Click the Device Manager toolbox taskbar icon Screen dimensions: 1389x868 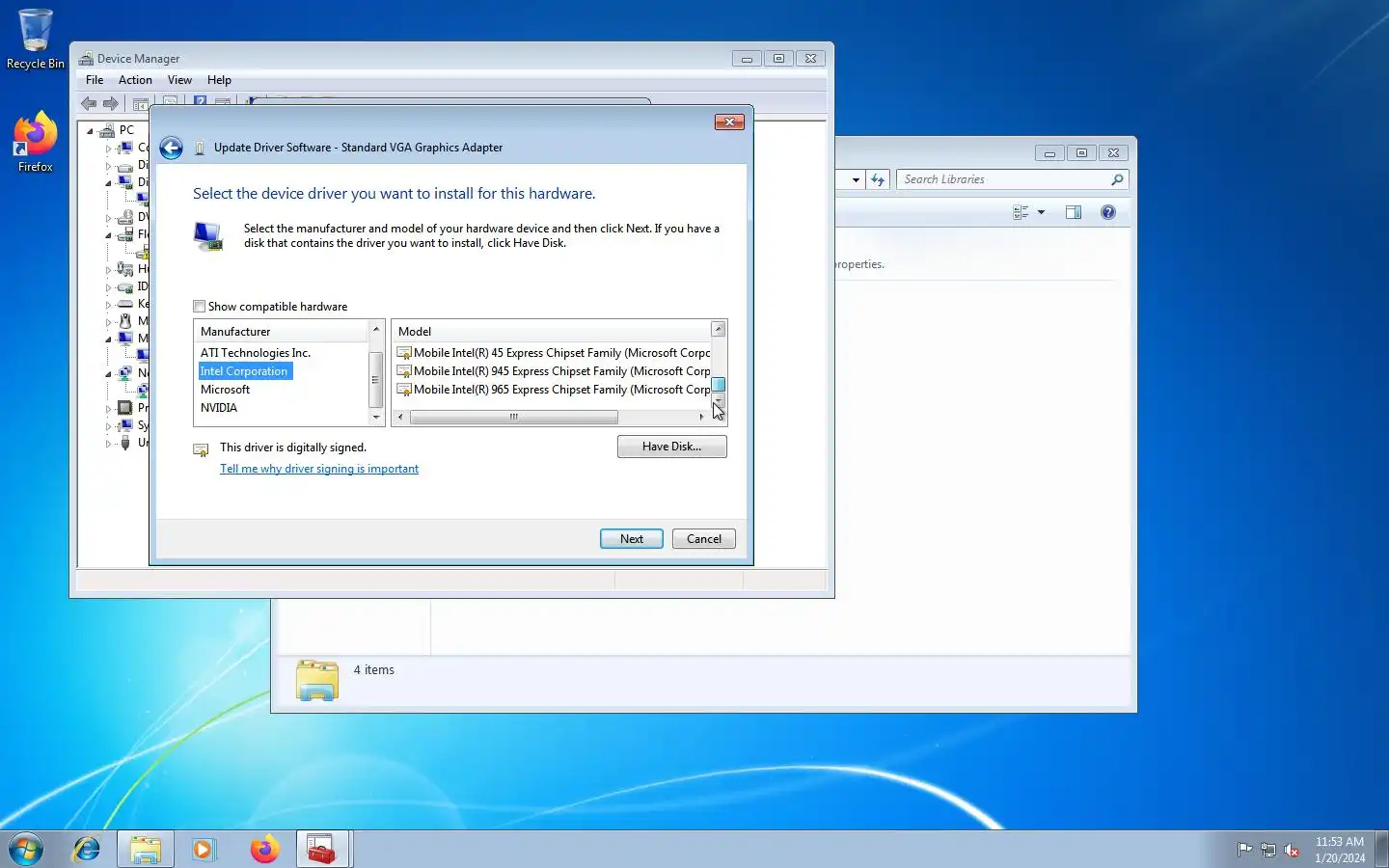(x=321, y=850)
